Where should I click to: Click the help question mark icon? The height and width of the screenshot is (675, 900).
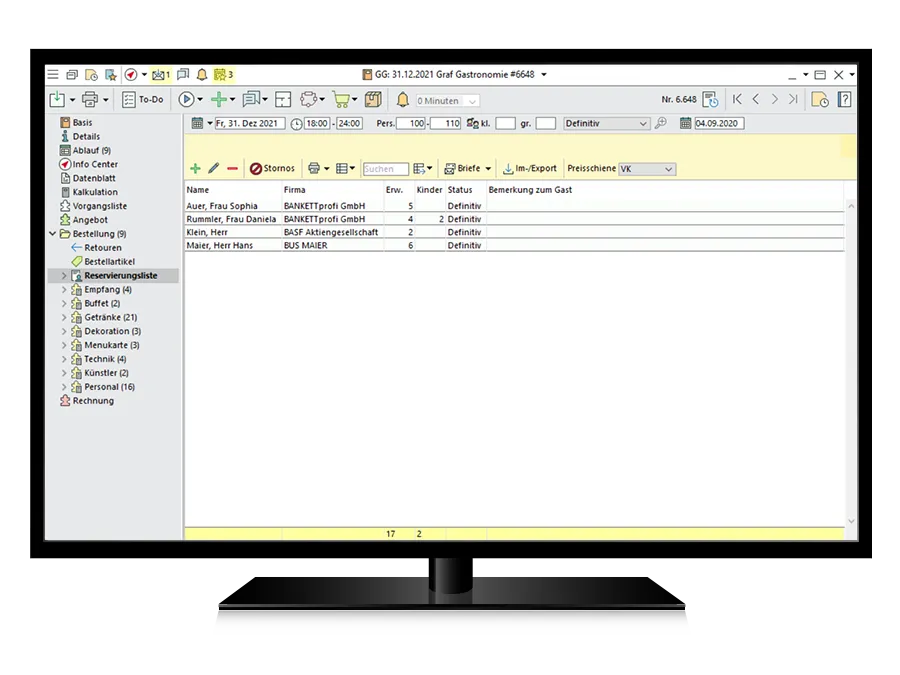click(x=845, y=99)
